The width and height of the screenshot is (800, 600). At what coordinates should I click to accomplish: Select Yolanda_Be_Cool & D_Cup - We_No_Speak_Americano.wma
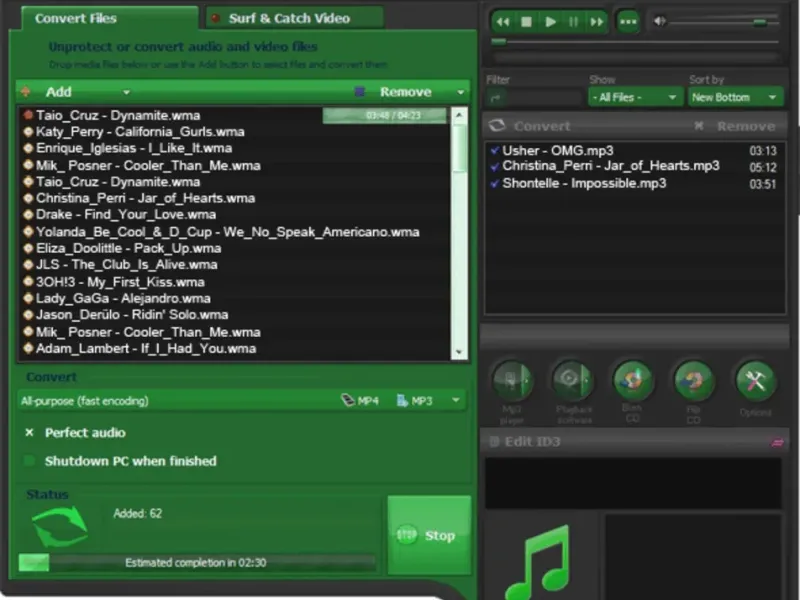228,232
